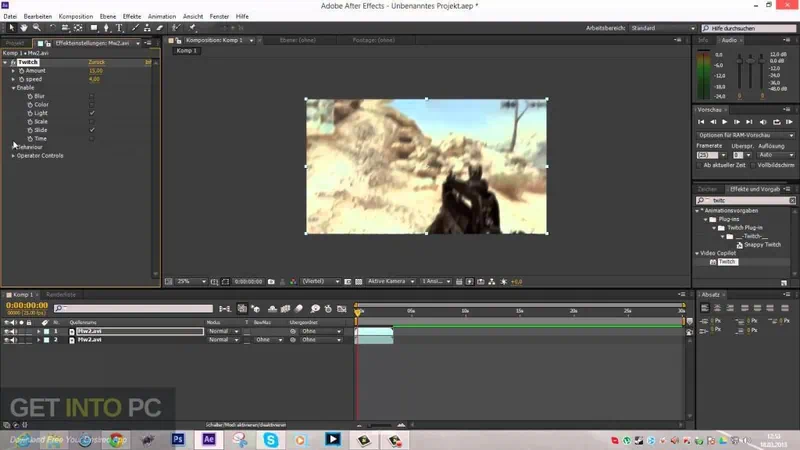Viewport: 800px width, 450px height.
Task: Select the Text tool
Action: coord(119,28)
